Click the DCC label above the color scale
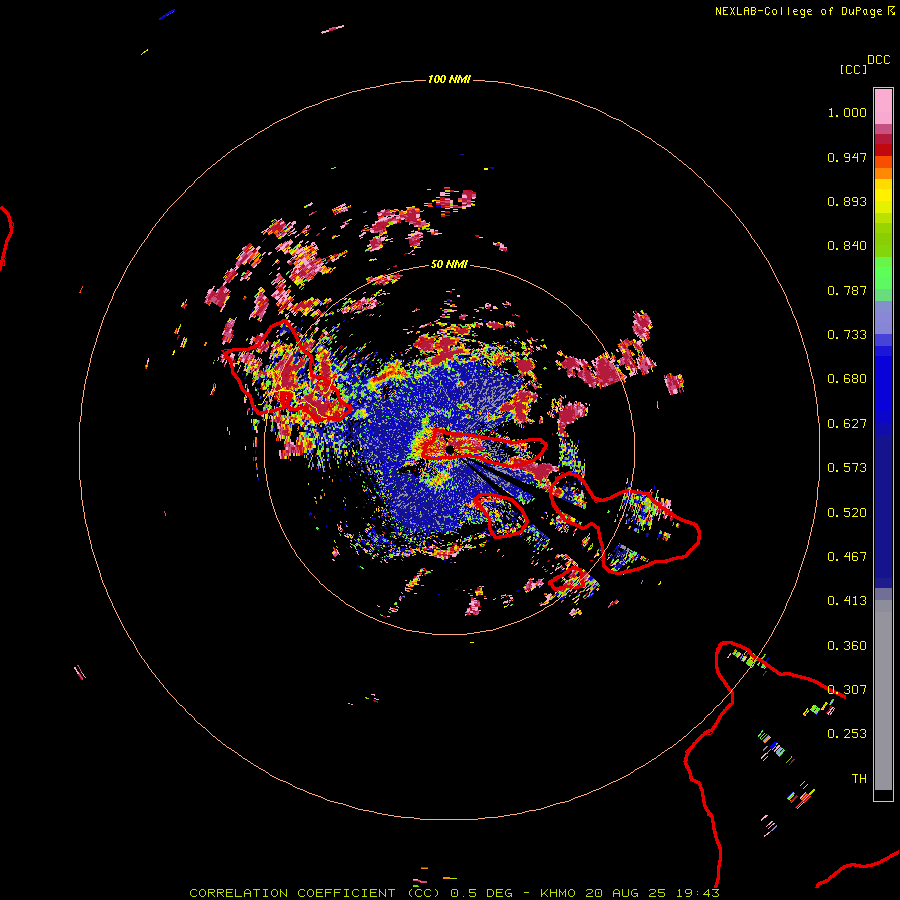Viewport: 900px width, 900px height. [879, 60]
